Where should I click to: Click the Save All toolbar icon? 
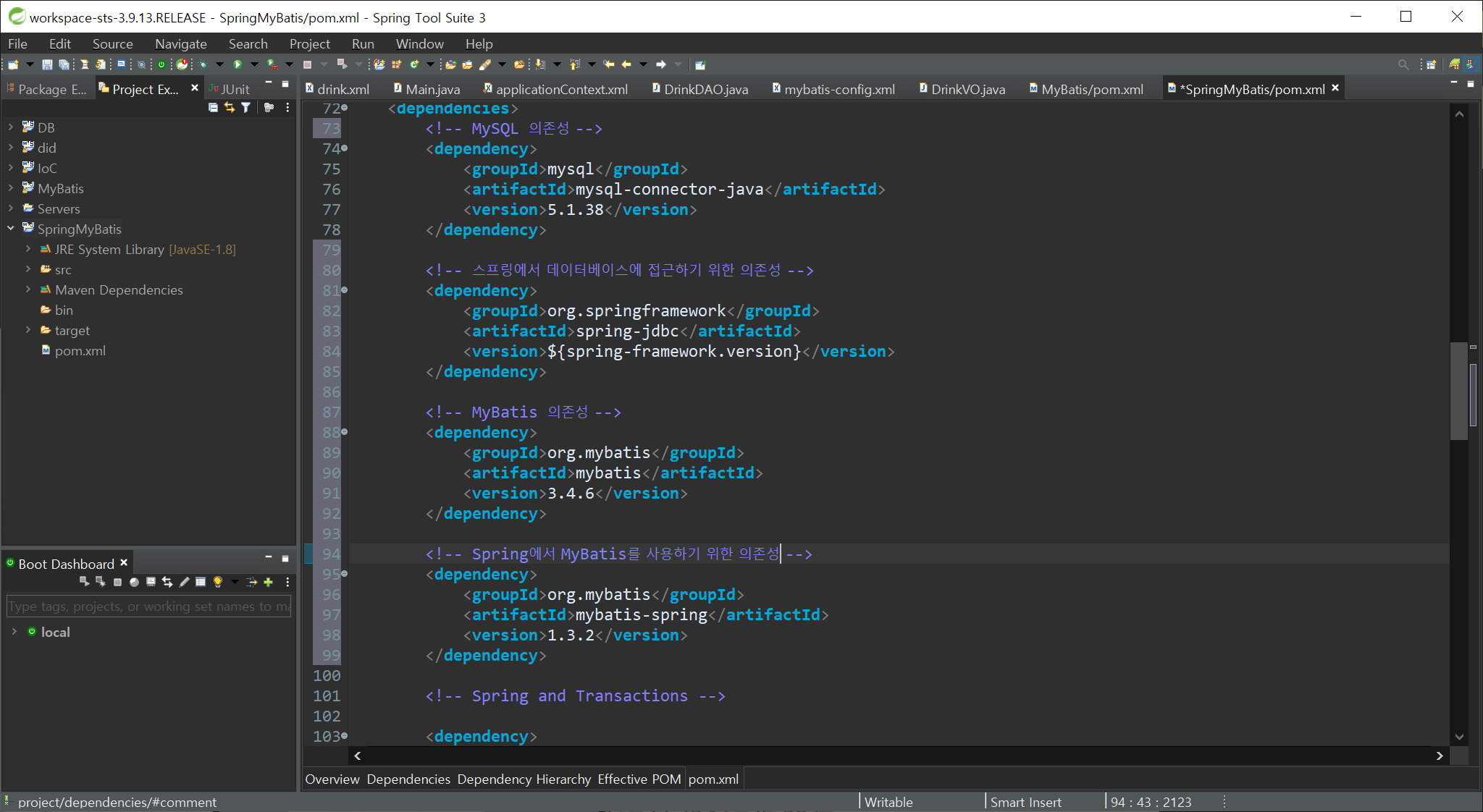[64, 64]
